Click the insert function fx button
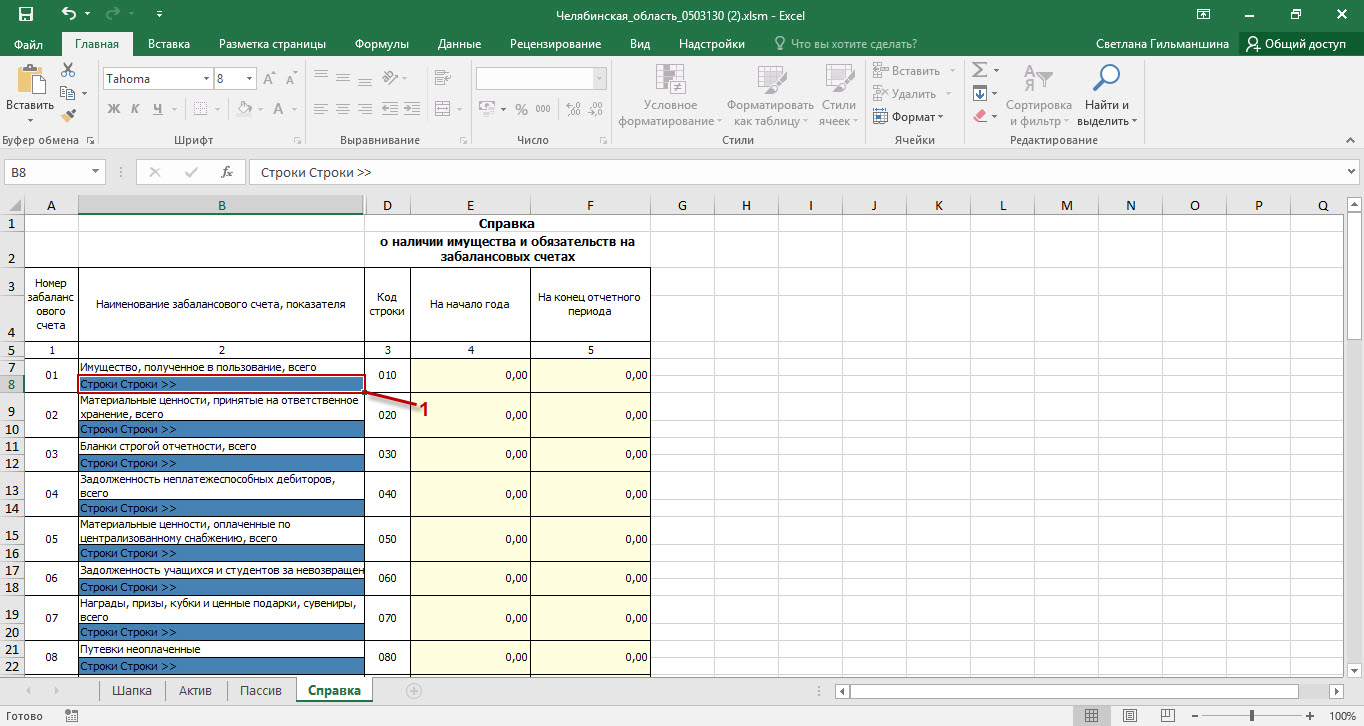The image size is (1364, 726). pyautogui.click(x=227, y=172)
